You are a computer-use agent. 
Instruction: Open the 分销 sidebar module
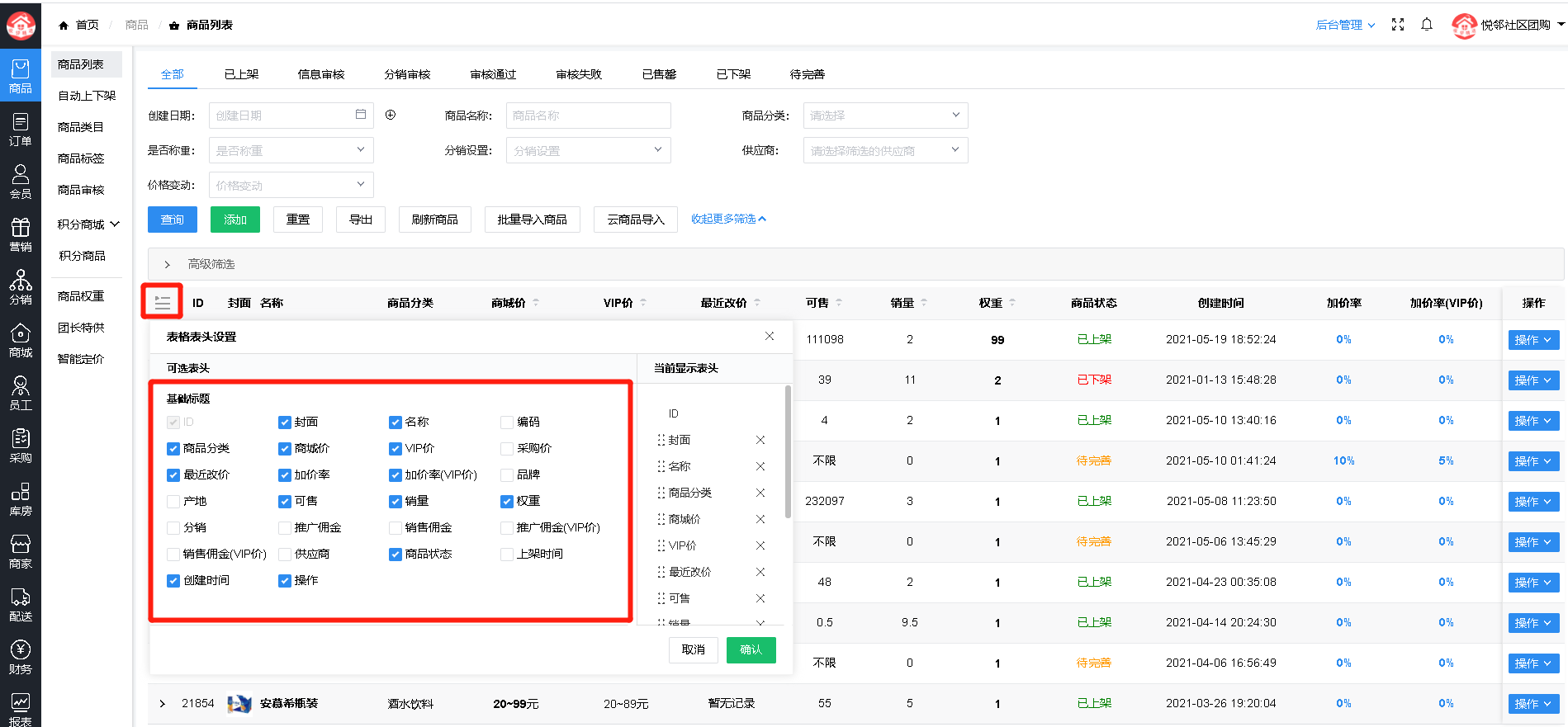[21, 288]
